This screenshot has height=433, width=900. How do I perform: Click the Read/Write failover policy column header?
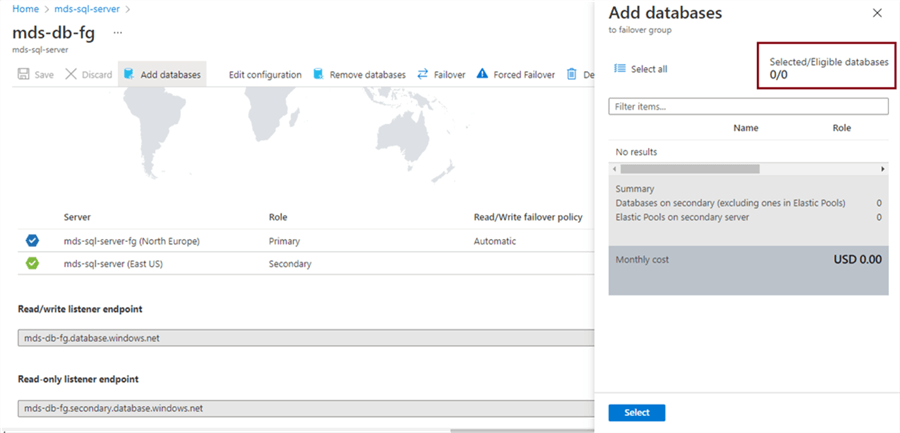[x=527, y=217]
